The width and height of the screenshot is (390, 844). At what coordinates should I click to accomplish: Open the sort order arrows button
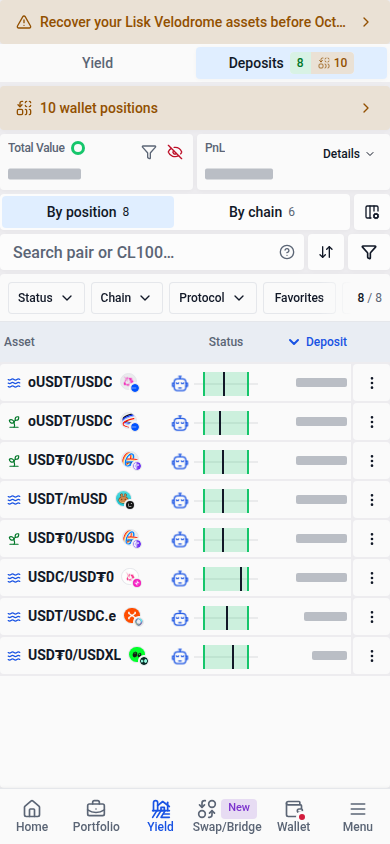point(326,252)
